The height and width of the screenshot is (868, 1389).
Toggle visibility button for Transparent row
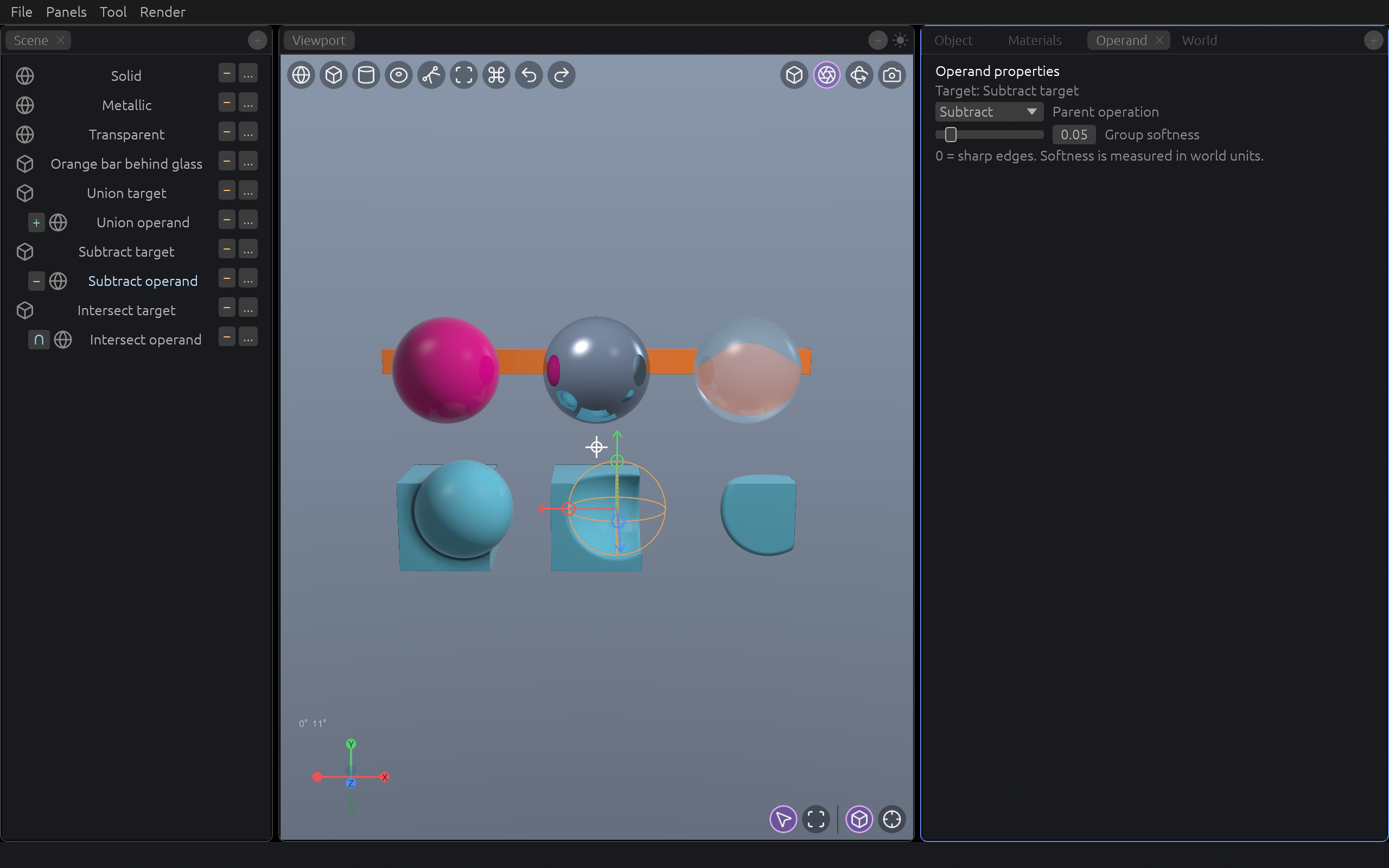click(227, 132)
